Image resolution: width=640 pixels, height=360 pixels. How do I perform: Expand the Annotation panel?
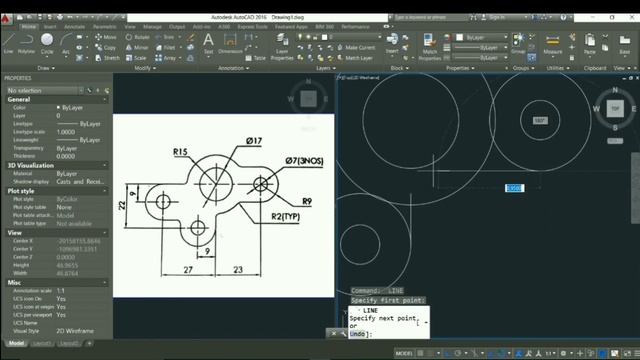coord(233,68)
